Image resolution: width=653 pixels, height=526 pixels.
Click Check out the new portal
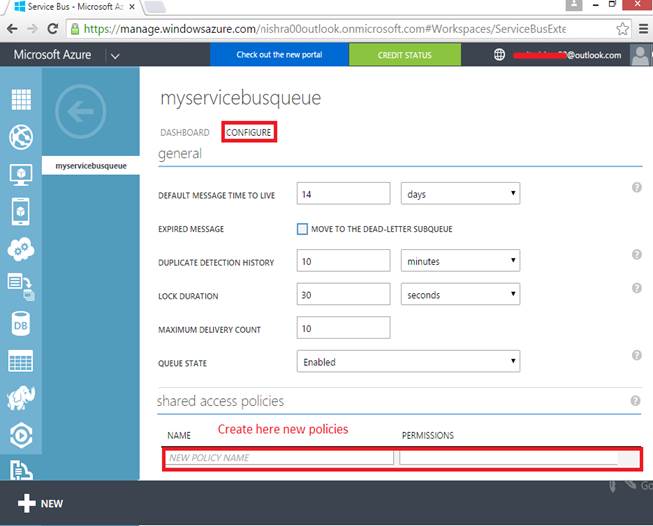pos(279,55)
